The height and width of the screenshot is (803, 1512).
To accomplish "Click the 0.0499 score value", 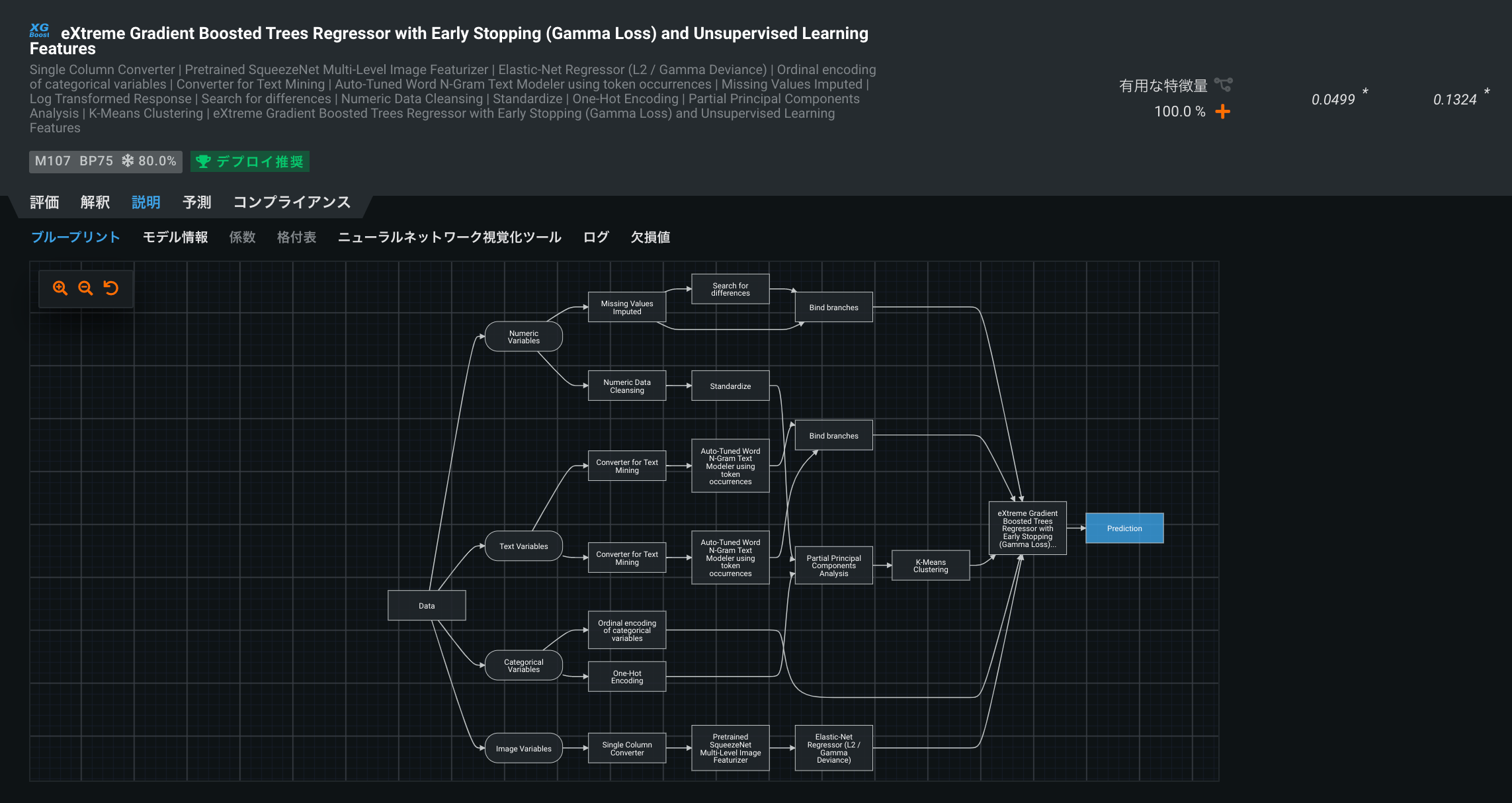I will point(1333,99).
